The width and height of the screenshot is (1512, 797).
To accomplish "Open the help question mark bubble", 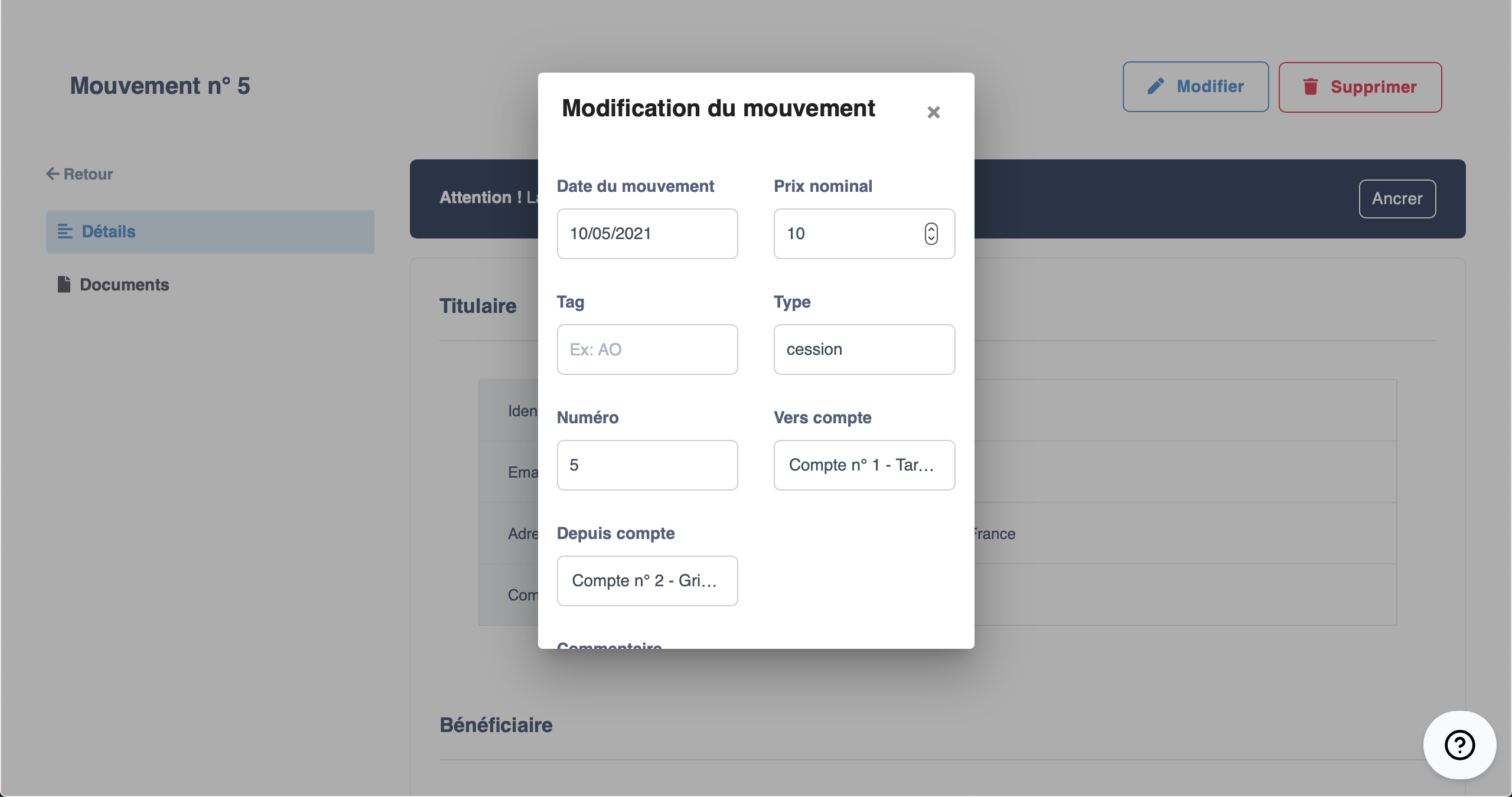I will click(x=1459, y=745).
